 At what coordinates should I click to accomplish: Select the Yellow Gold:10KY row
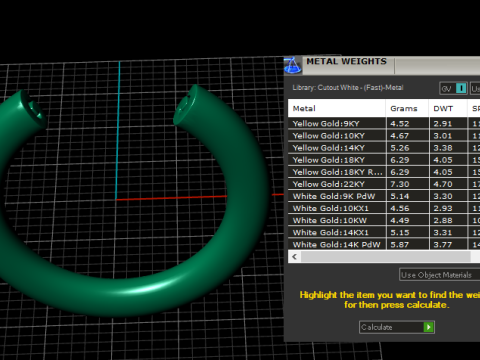click(384, 136)
